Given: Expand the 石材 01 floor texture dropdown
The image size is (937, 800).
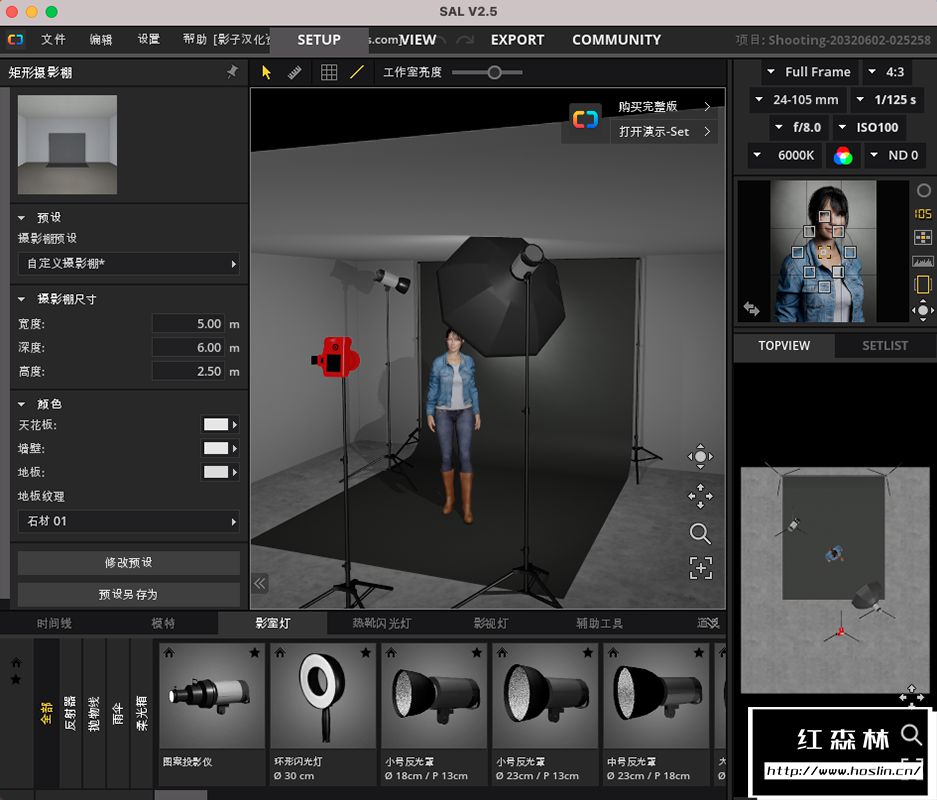Looking at the screenshot, I should click(x=128, y=521).
